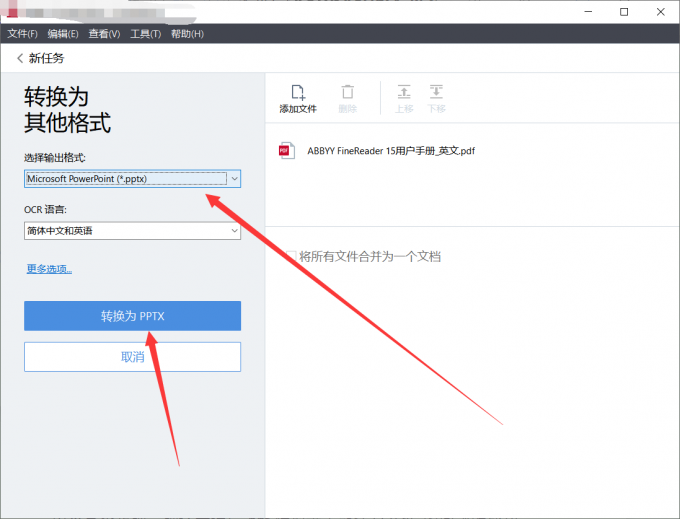Open the Edit (E) menu
Viewport: 680px width, 519px height.
tap(63, 34)
